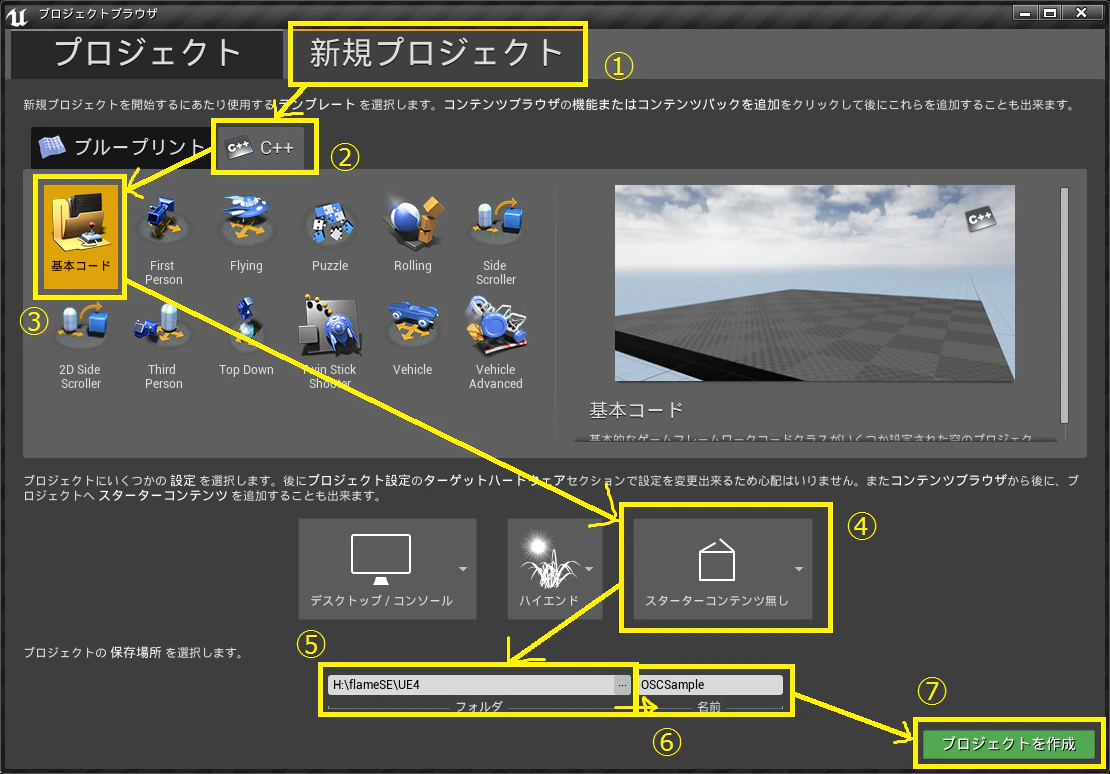Open the ブループリント template tab
Image resolution: width=1110 pixels, height=774 pixels.
pos(122,147)
